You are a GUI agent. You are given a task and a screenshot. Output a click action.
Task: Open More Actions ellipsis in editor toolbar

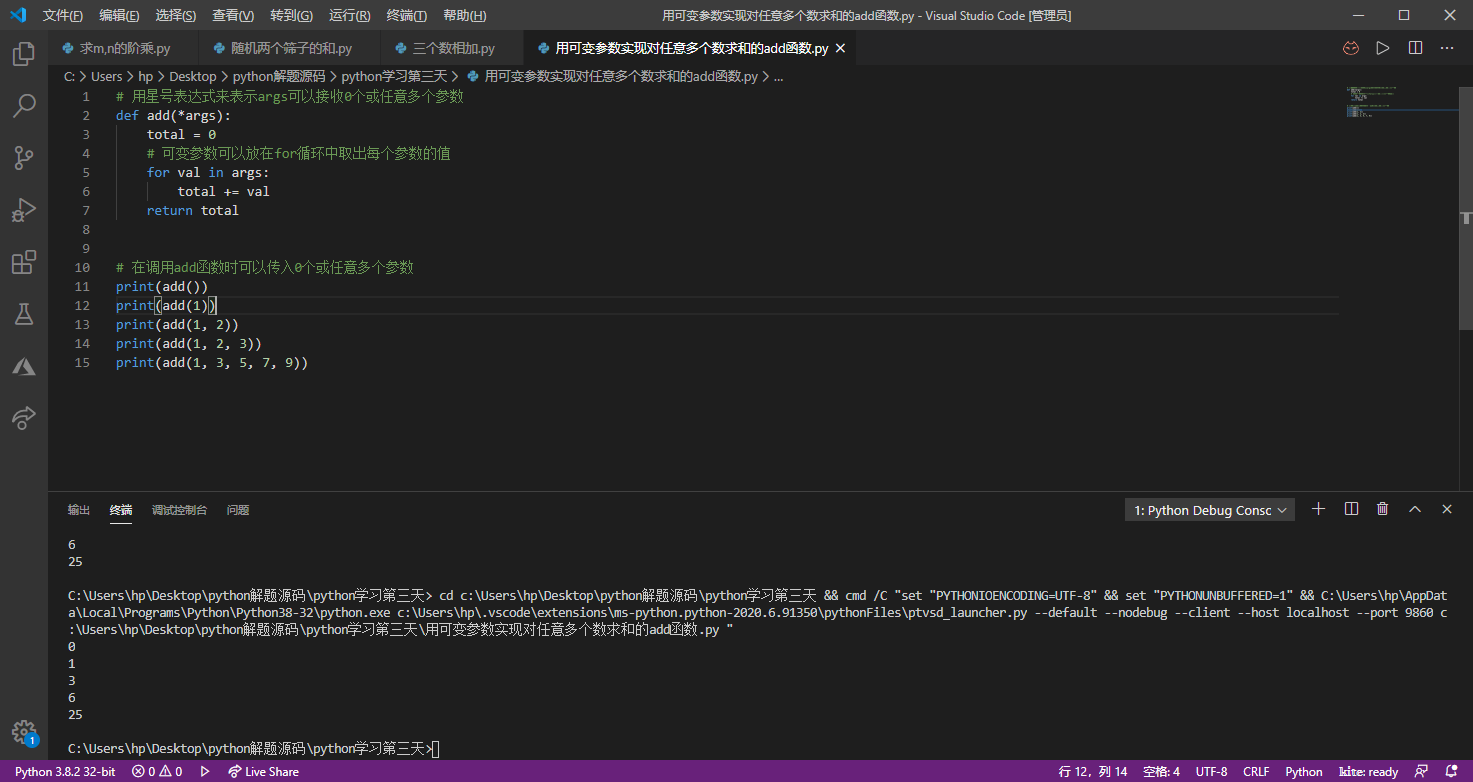point(1447,48)
